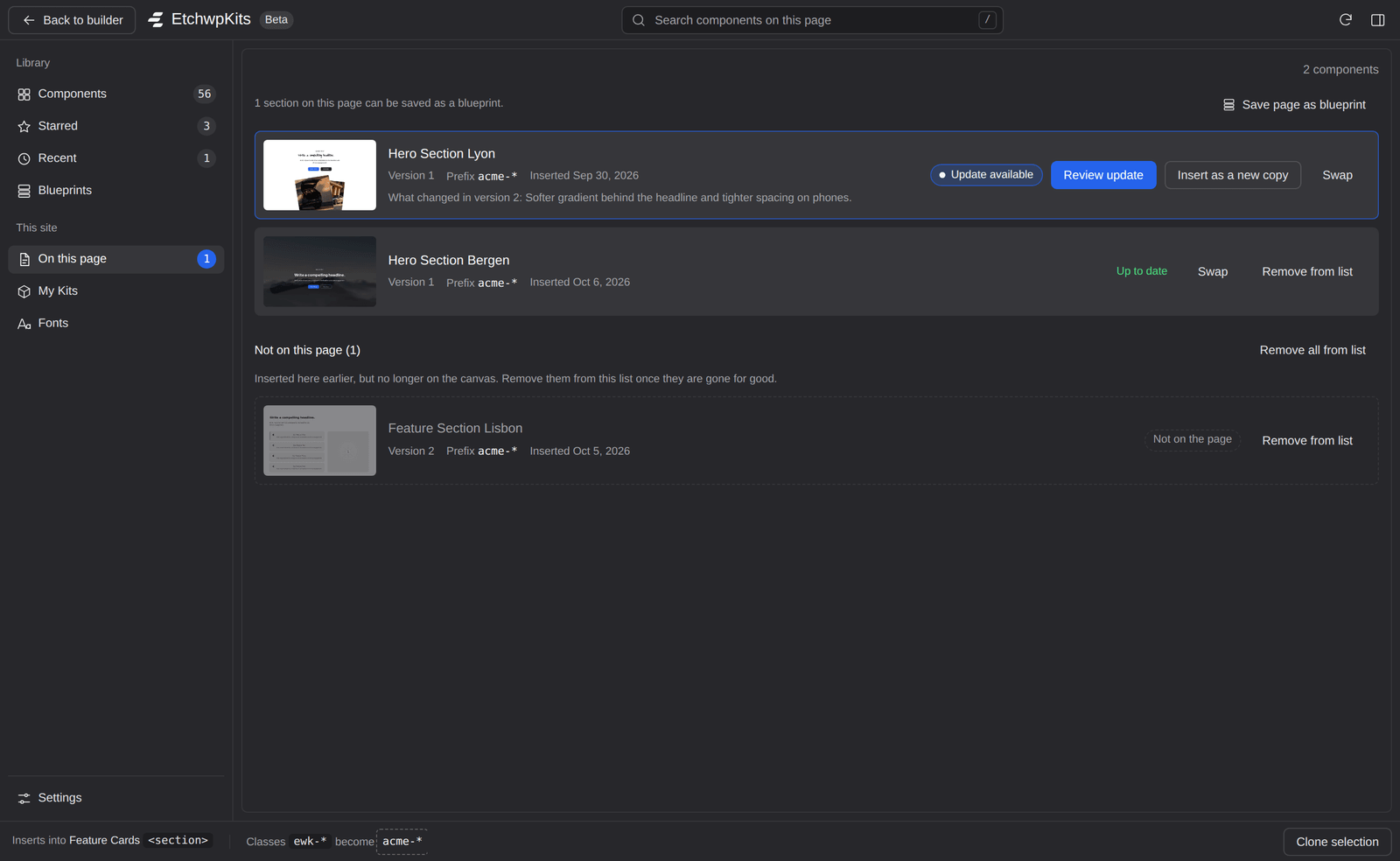Click the Blueprints stack icon

point(24,191)
